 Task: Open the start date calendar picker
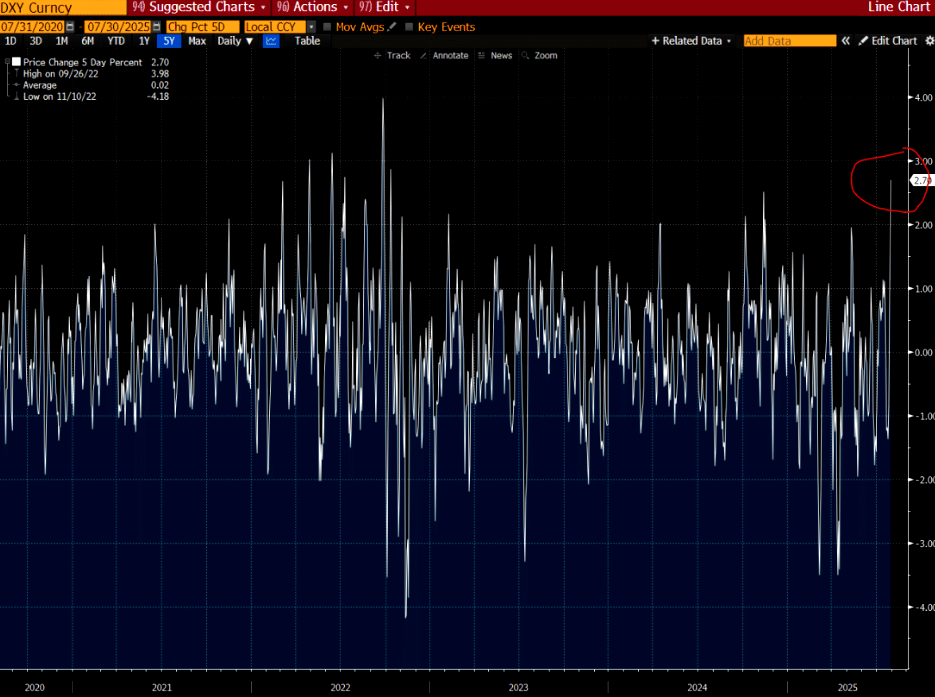70,26
